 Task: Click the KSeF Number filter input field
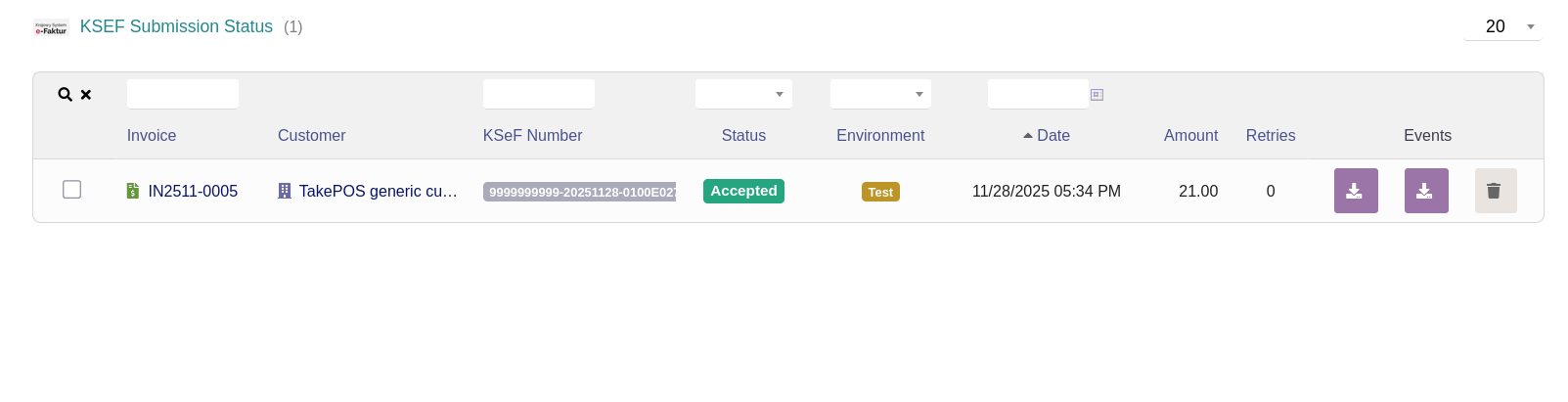tap(538, 94)
